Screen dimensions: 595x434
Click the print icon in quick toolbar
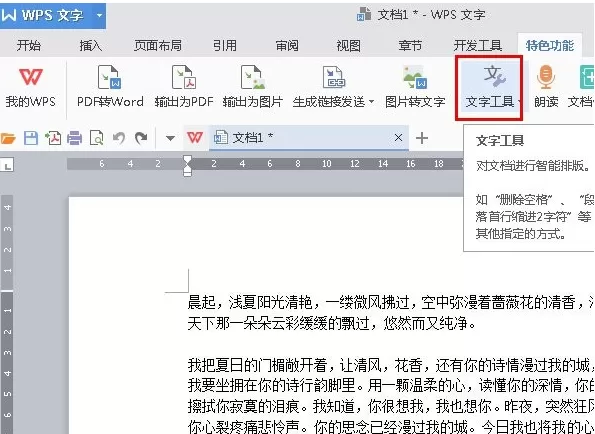coord(75,138)
